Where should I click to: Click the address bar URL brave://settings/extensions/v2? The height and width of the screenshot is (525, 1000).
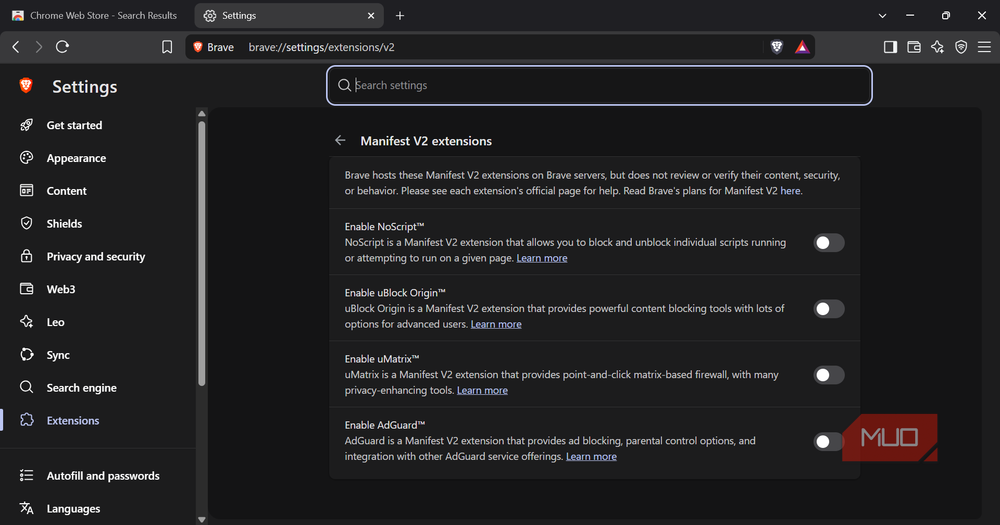click(321, 47)
